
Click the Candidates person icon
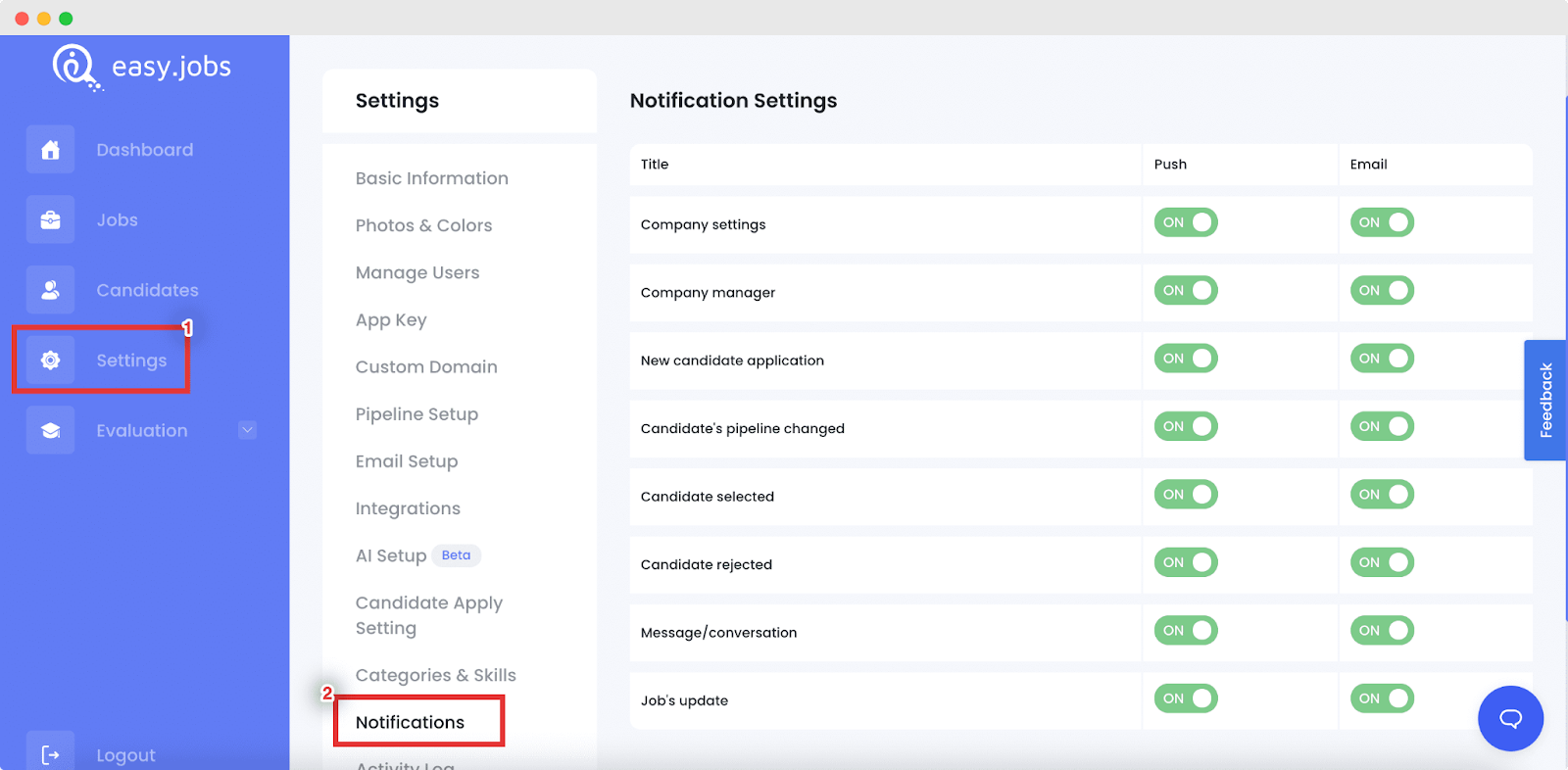pos(50,290)
